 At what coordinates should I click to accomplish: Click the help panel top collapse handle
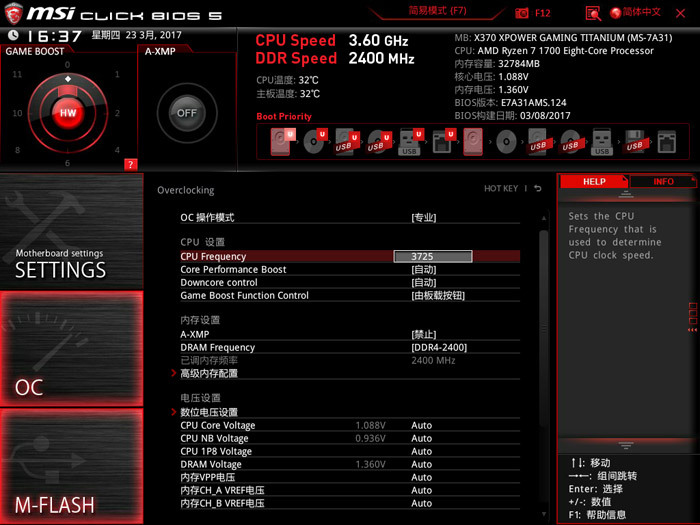(626, 194)
